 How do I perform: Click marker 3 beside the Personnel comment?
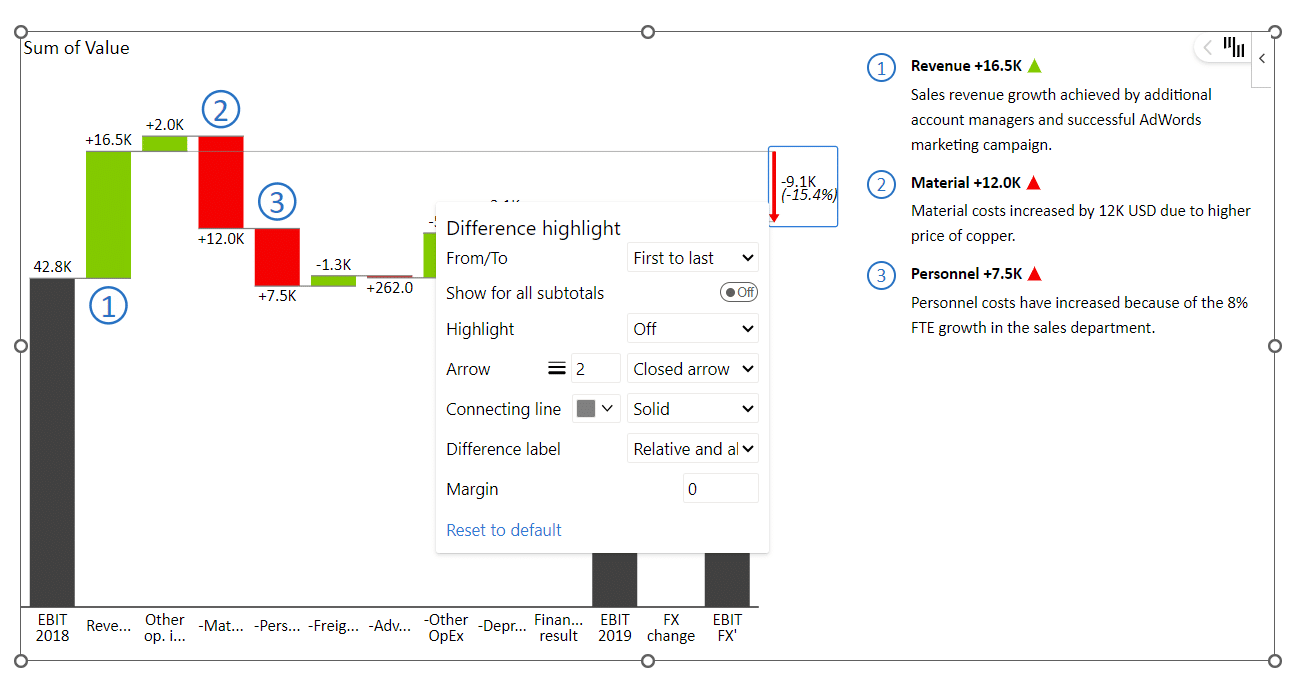(x=881, y=275)
